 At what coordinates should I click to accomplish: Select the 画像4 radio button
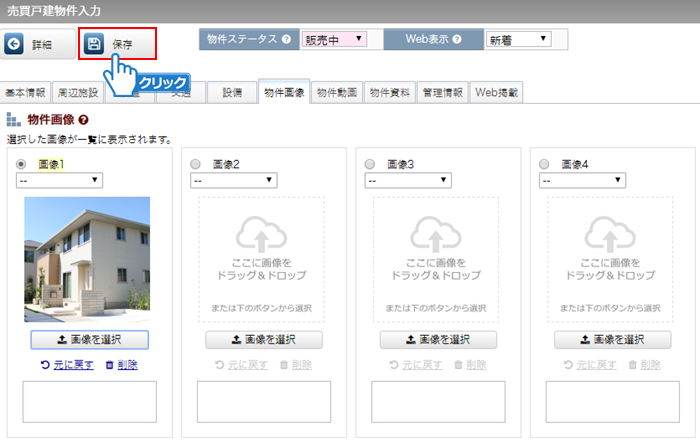click(x=544, y=164)
